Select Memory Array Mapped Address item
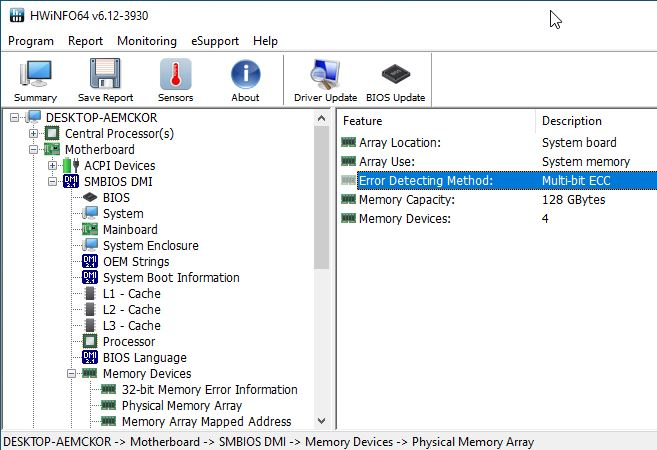Screen dimensions: 657x450 [x=207, y=422]
